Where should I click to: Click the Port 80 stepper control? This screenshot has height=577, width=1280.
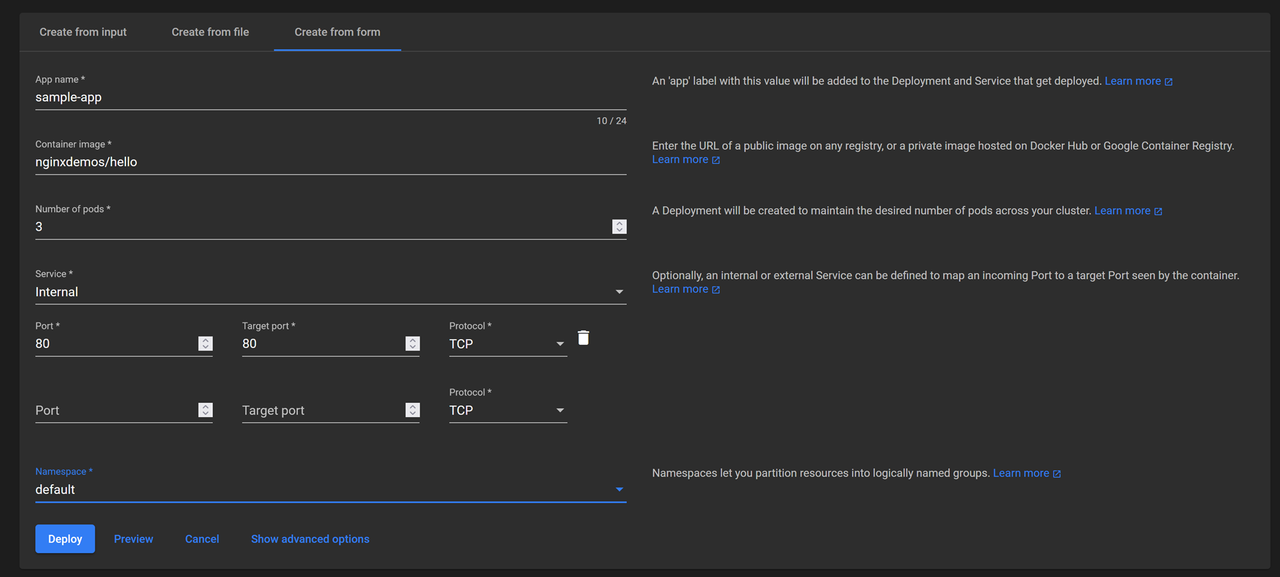pos(205,344)
